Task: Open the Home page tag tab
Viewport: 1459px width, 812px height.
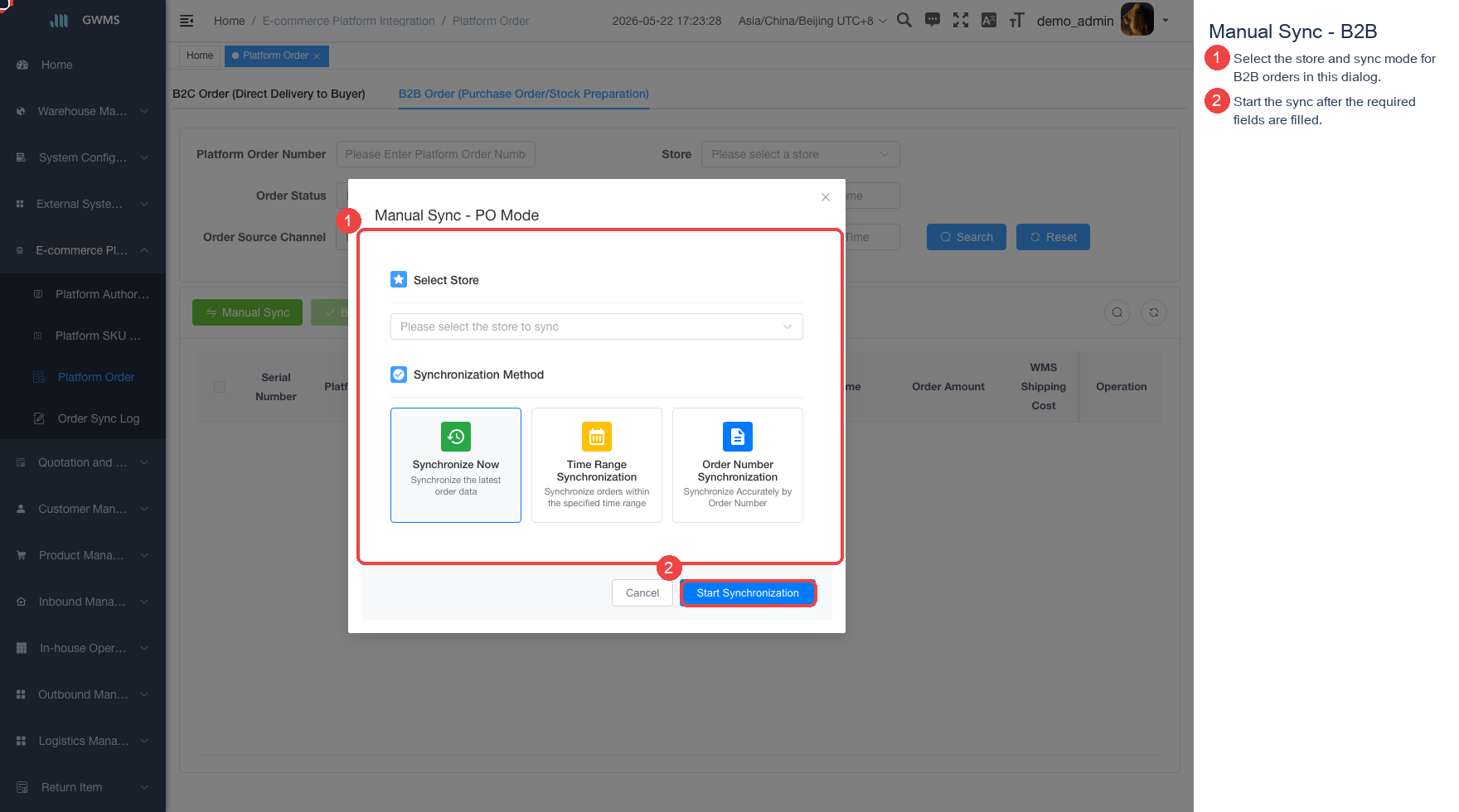Action: 200,56
